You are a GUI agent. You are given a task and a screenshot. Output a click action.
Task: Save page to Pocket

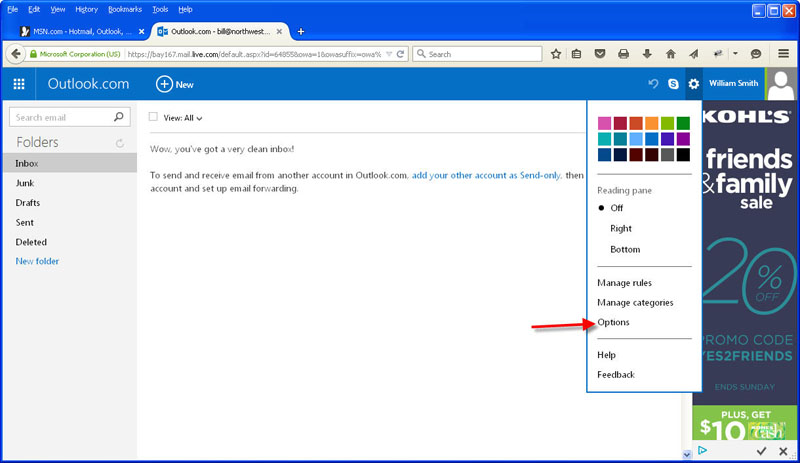coord(600,54)
